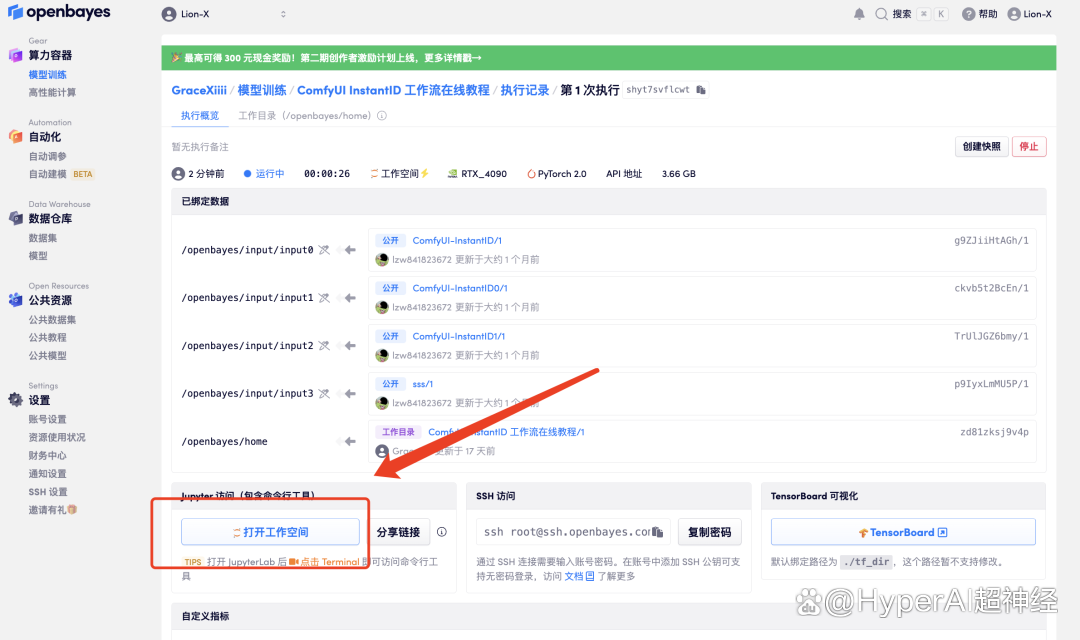1080x640 pixels.
Task: Click the GraceXiiii breadcrumb link
Action: pyautogui.click(x=199, y=90)
